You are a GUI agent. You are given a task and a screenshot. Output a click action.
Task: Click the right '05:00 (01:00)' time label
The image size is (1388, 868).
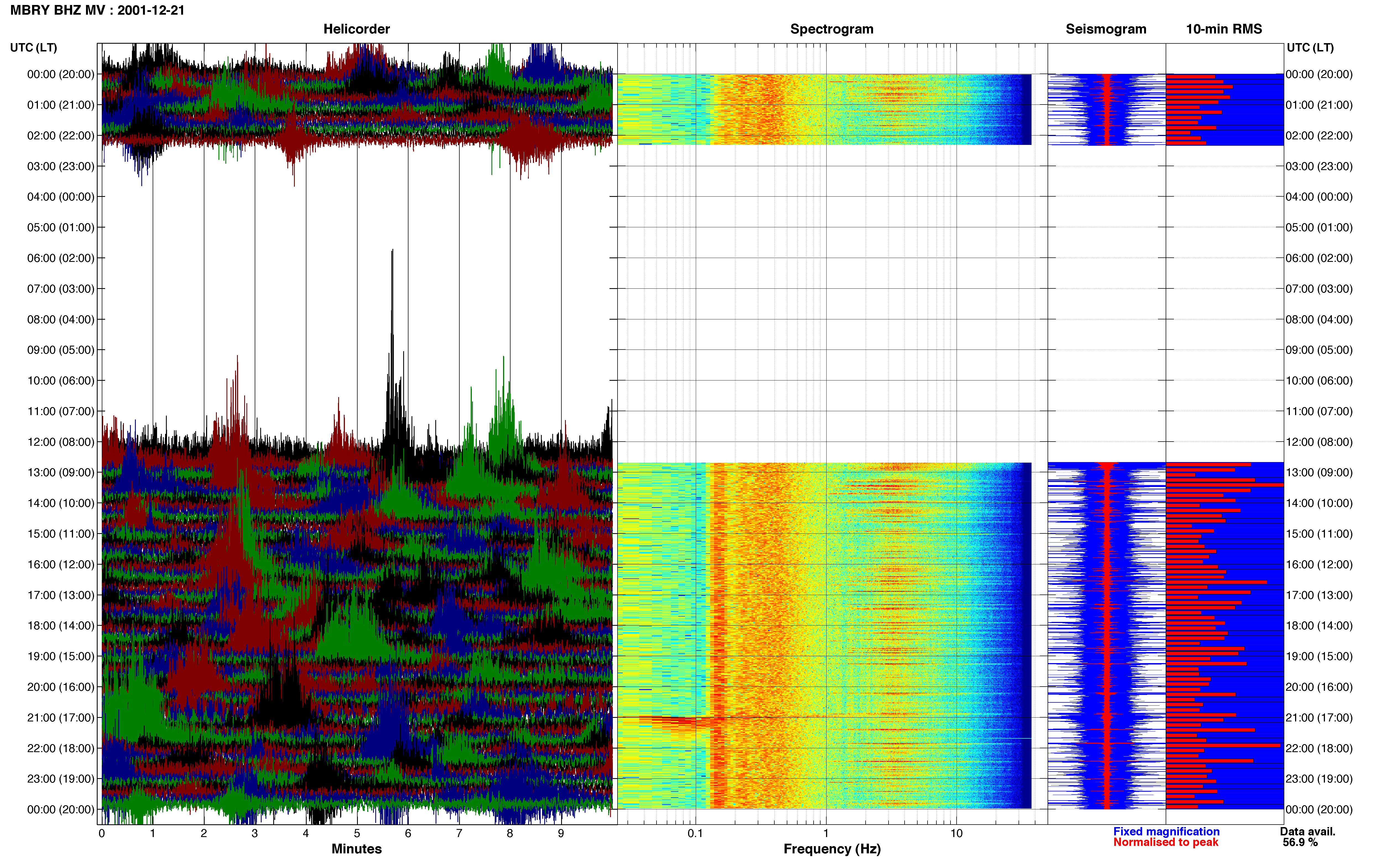pos(1319,227)
